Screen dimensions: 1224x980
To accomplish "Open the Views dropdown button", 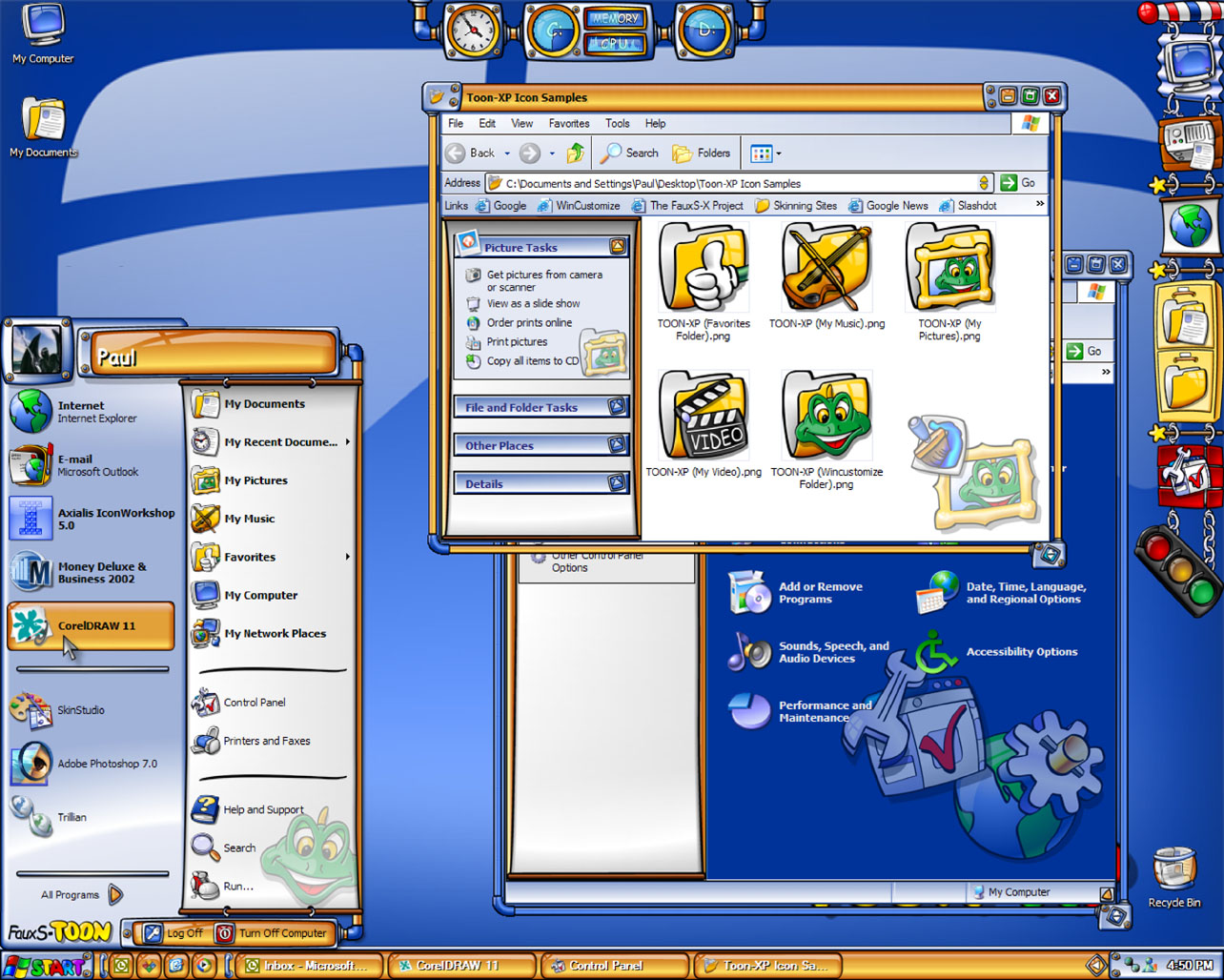I will pyautogui.click(x=765, y=153).
